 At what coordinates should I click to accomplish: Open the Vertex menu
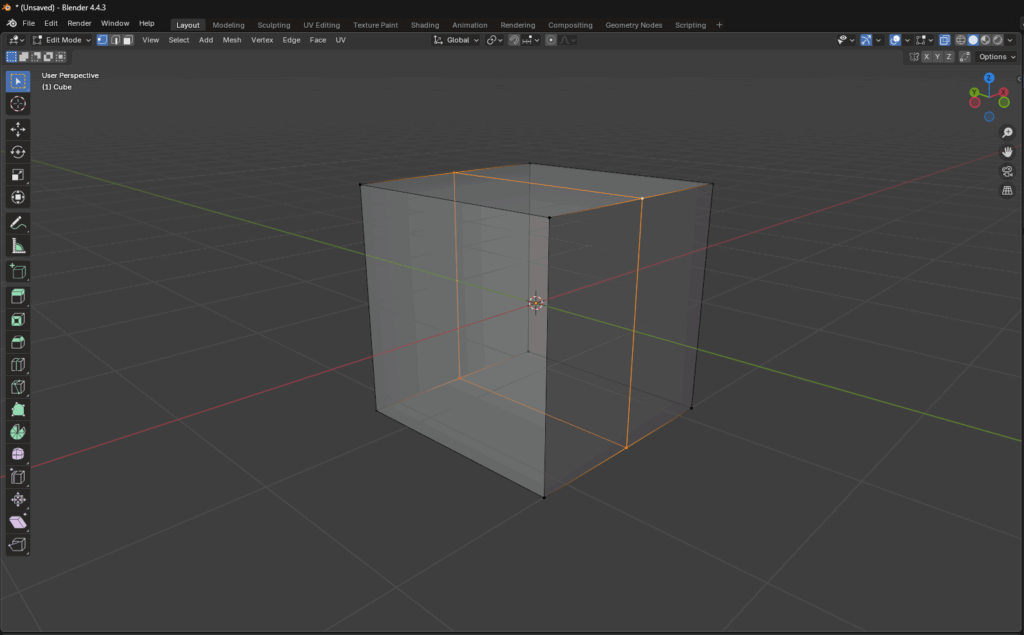click(x=262, y=40)
